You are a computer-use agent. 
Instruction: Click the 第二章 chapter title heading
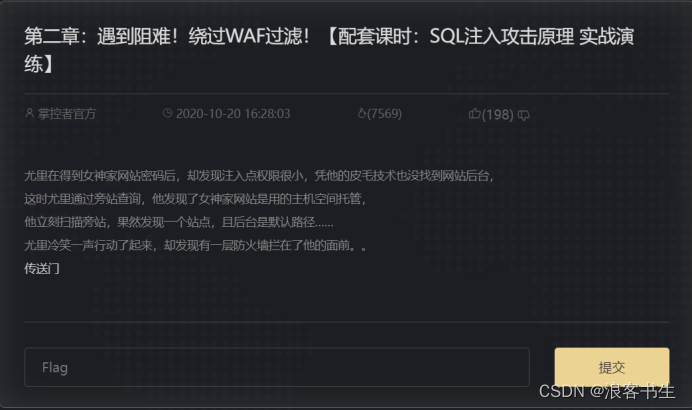pos(329,49)
